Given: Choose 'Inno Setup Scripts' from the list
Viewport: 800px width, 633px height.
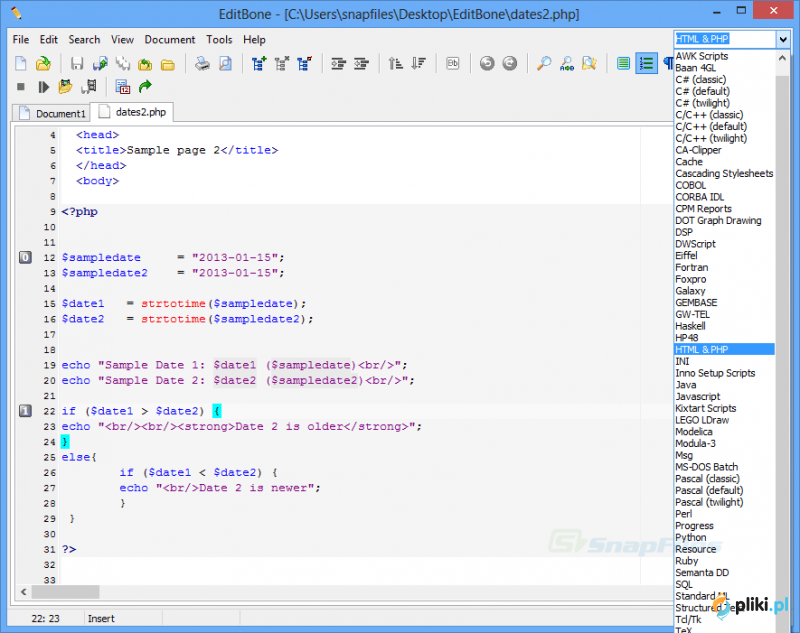Looking at the screenshot, I should 724,373.
